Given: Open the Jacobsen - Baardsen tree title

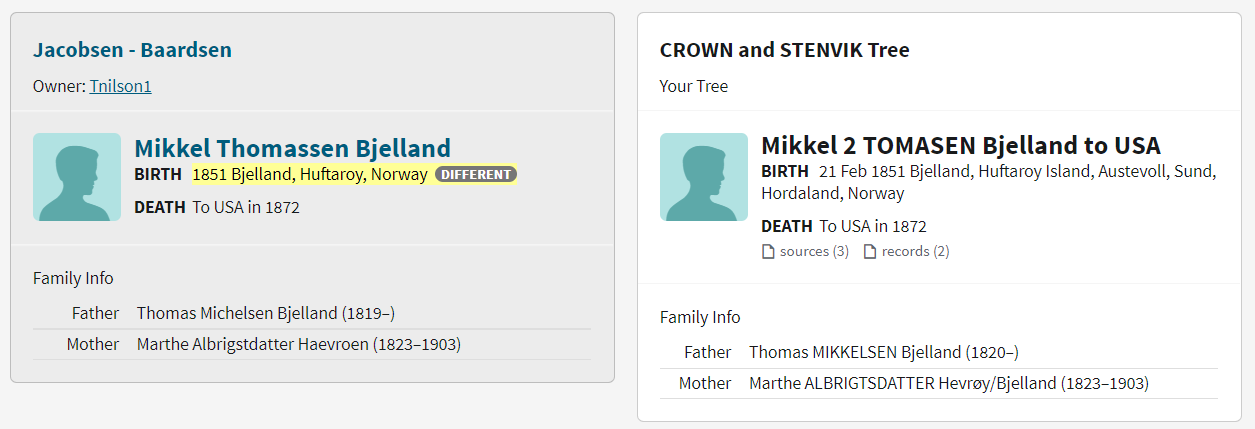Looking at the screenshot, I should pos(132,49).
